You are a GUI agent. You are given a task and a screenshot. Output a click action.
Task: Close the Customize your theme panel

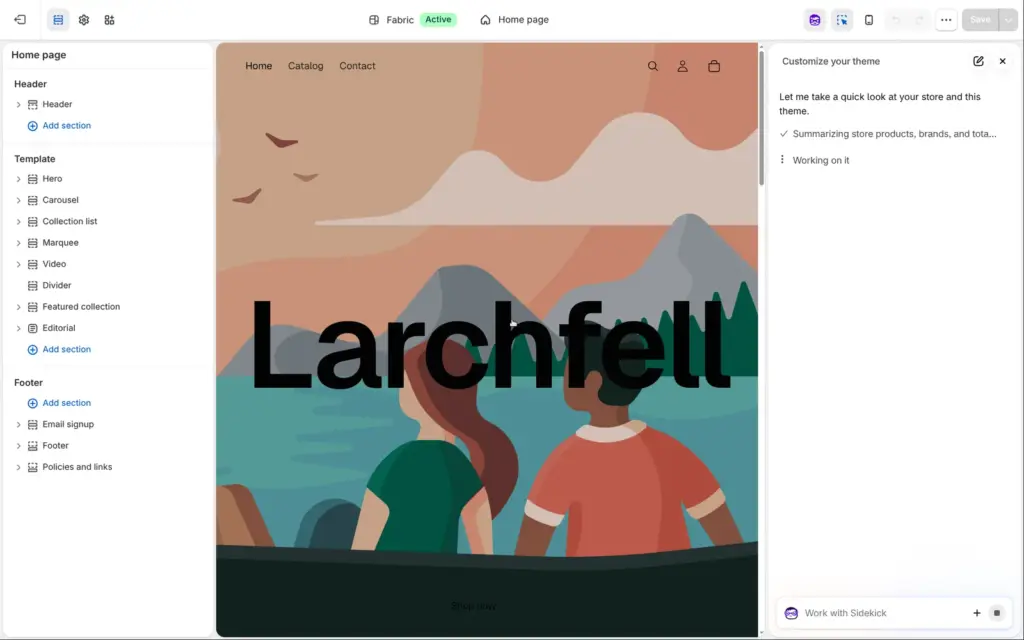(x=1002, y=61)
